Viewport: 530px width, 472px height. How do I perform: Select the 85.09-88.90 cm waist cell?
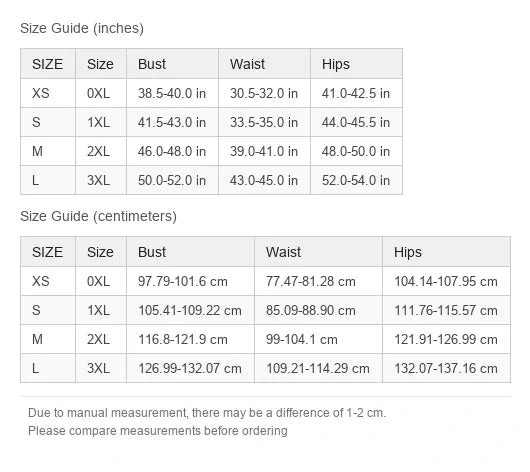318,310
